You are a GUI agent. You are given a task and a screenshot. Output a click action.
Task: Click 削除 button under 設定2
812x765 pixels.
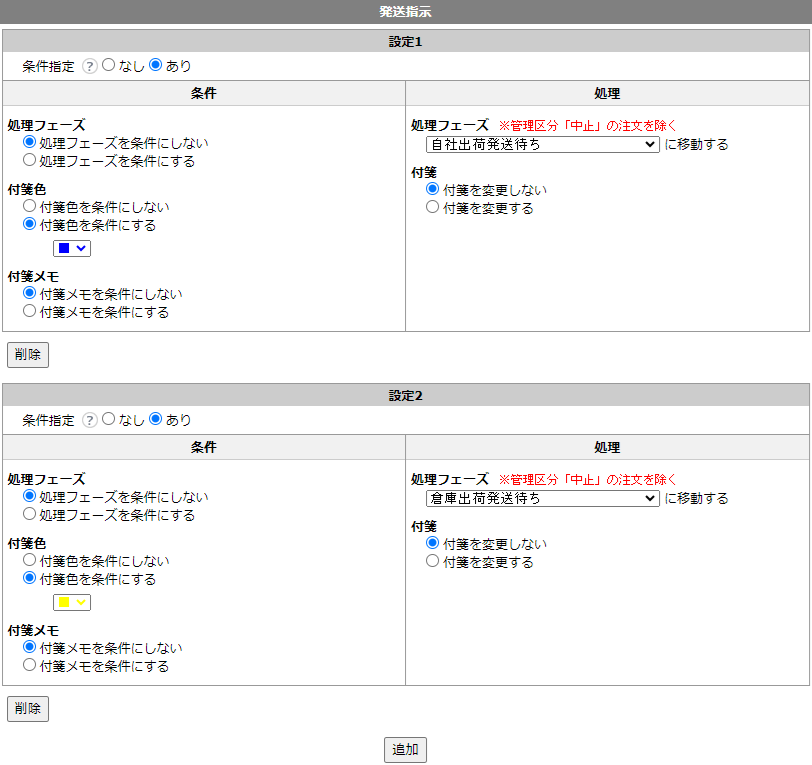pos(28,709)
